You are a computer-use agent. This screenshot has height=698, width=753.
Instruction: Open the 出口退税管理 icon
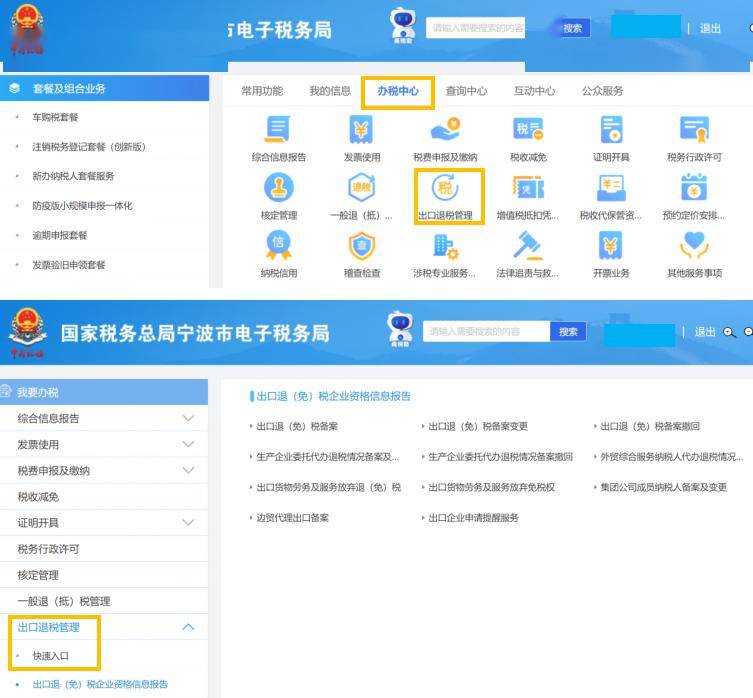[445, 189]
